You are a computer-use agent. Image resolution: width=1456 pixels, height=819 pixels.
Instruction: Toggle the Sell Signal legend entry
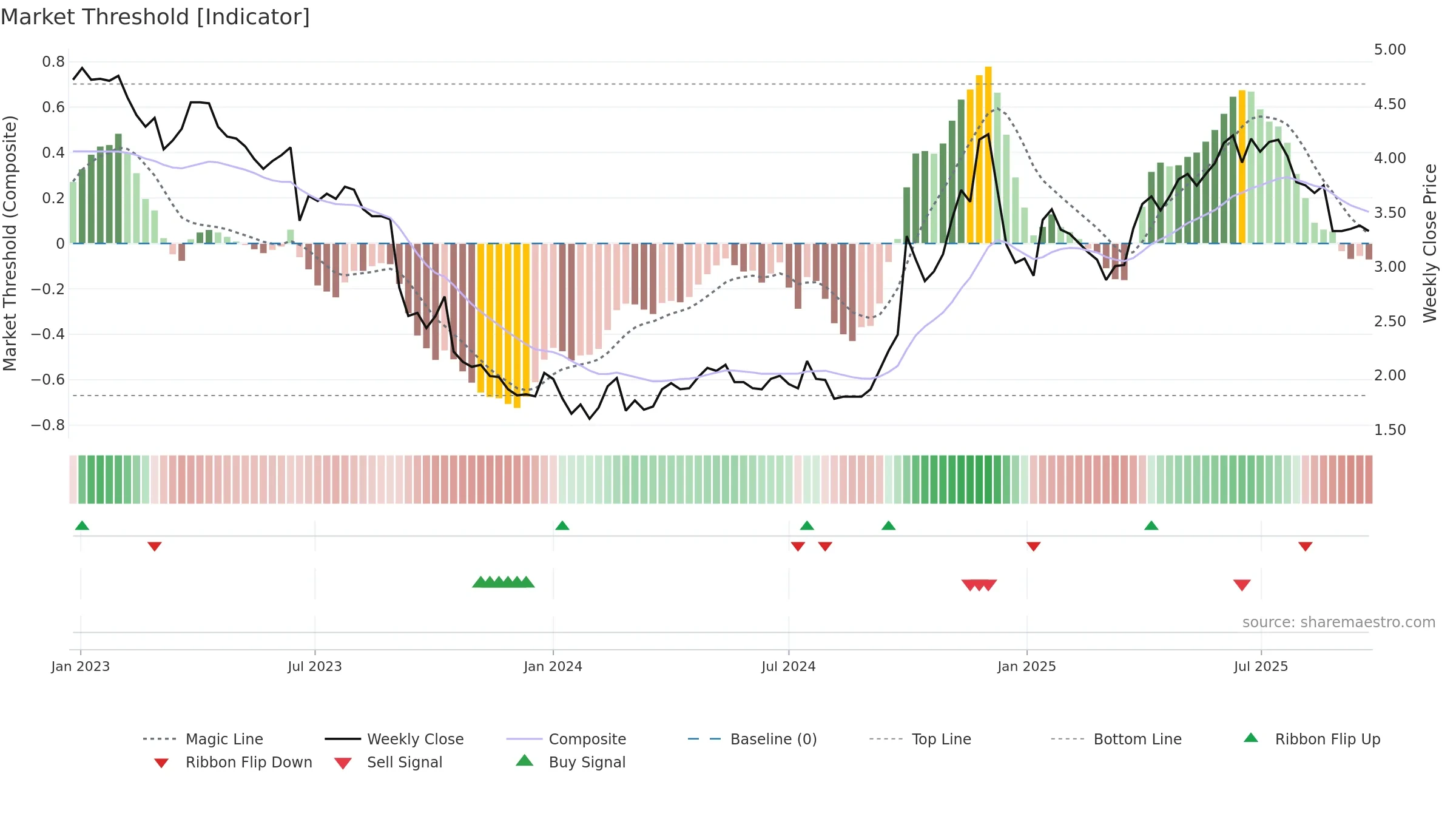point(388,763)
